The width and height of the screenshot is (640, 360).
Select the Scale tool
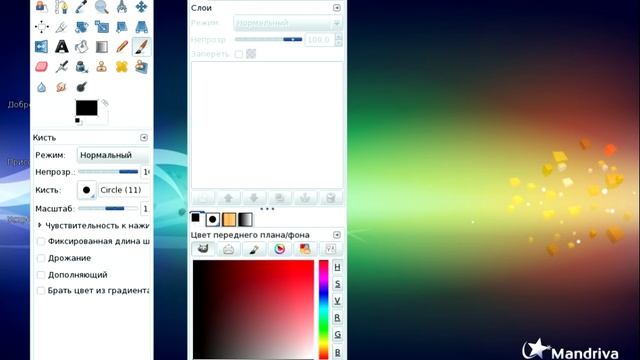tap(101, 27)
